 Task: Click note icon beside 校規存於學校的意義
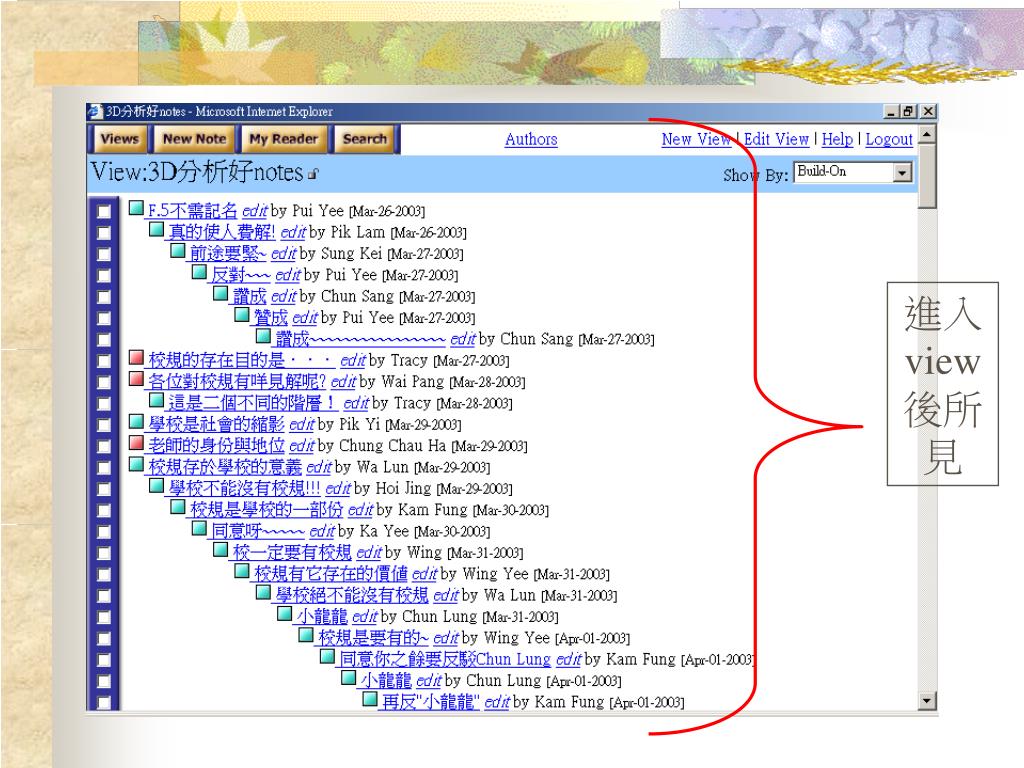tap(136, 465)
